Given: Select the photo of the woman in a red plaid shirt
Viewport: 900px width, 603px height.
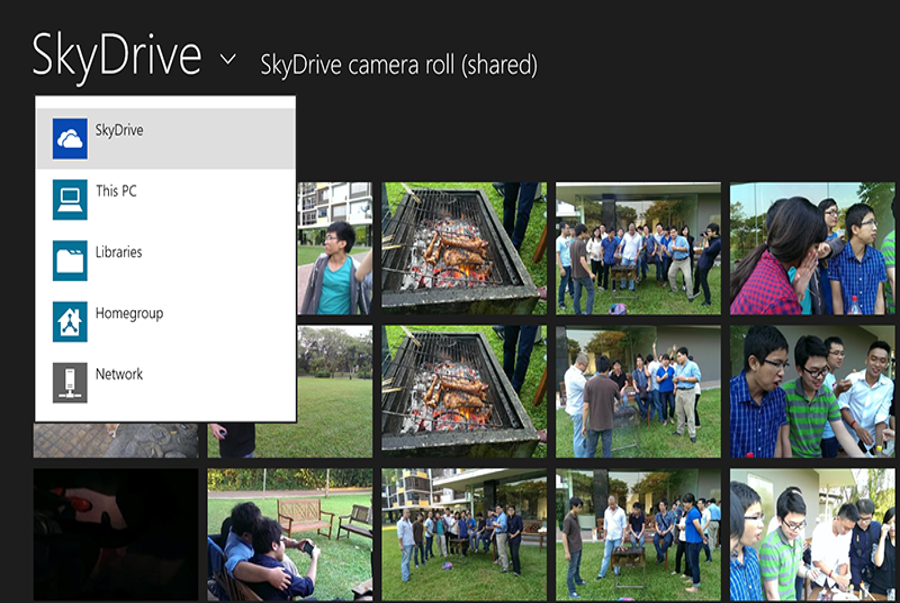Looking at the screenshot, I should (812, 248).
